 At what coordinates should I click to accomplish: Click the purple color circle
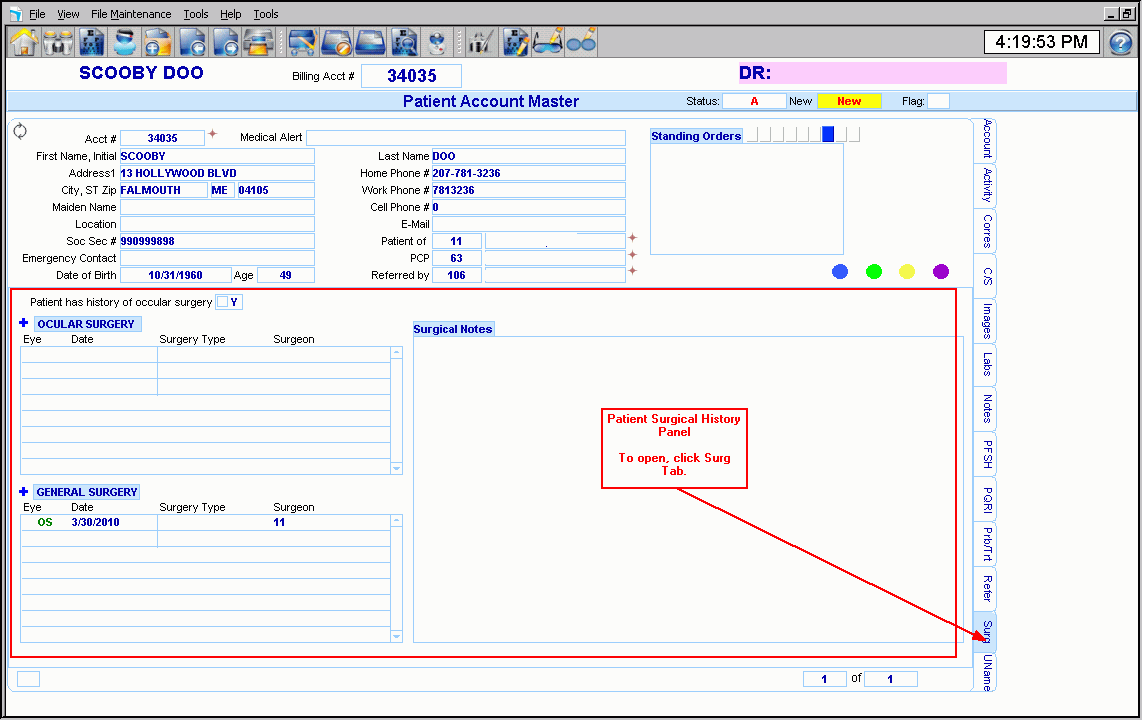[x=940, y=272]
